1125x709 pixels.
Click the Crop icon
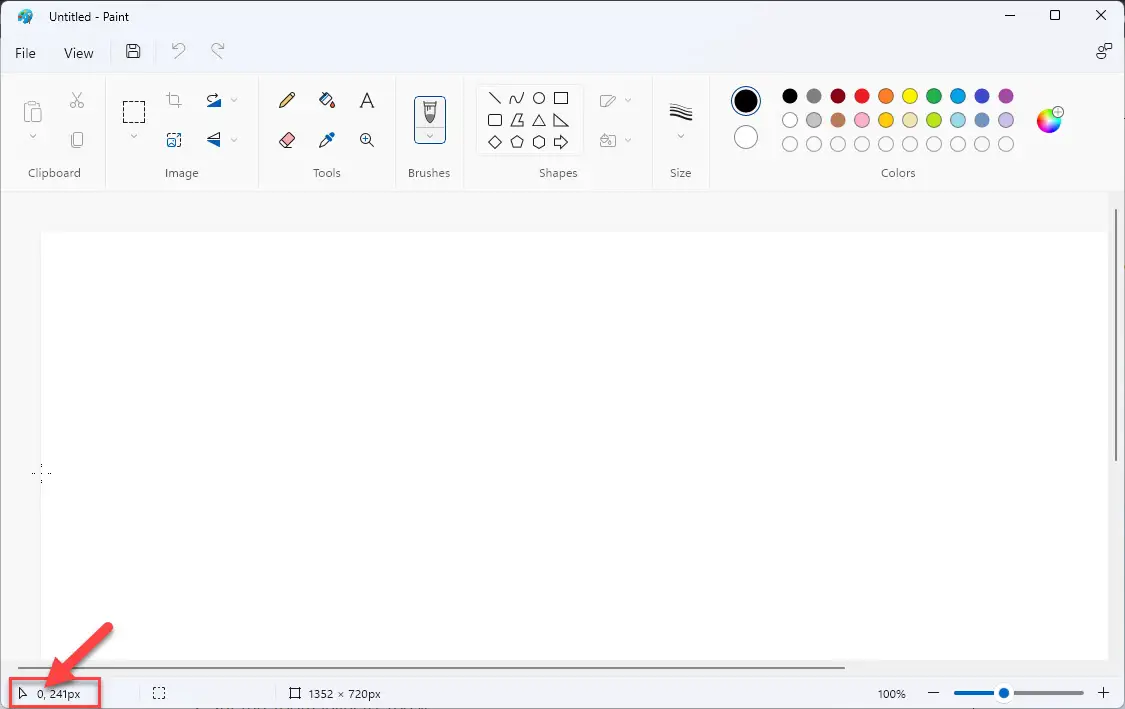[174, 100]
